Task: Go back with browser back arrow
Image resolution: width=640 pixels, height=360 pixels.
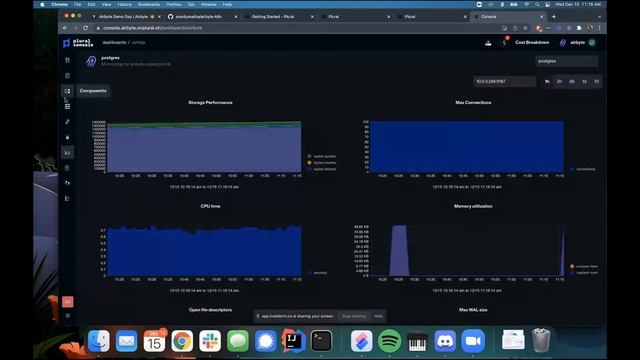Action: point(65,28)
